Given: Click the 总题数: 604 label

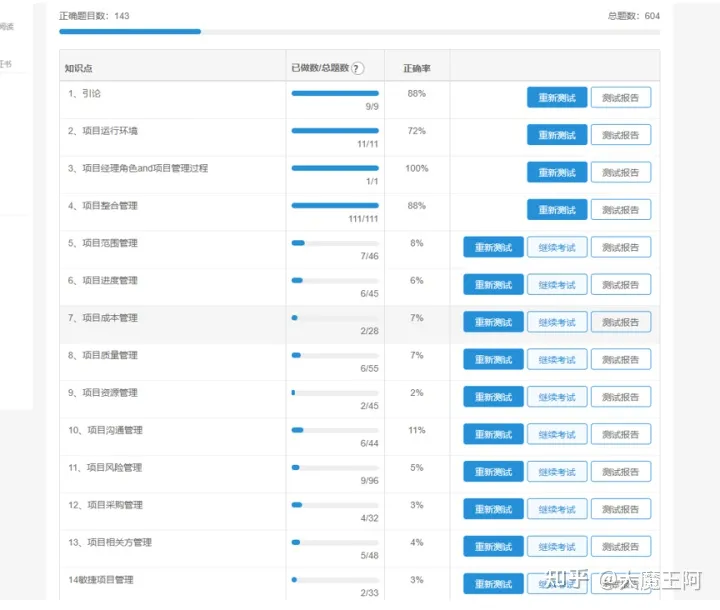Looking at the screenshot, I should pyautogui.click(x=634, y=16).
